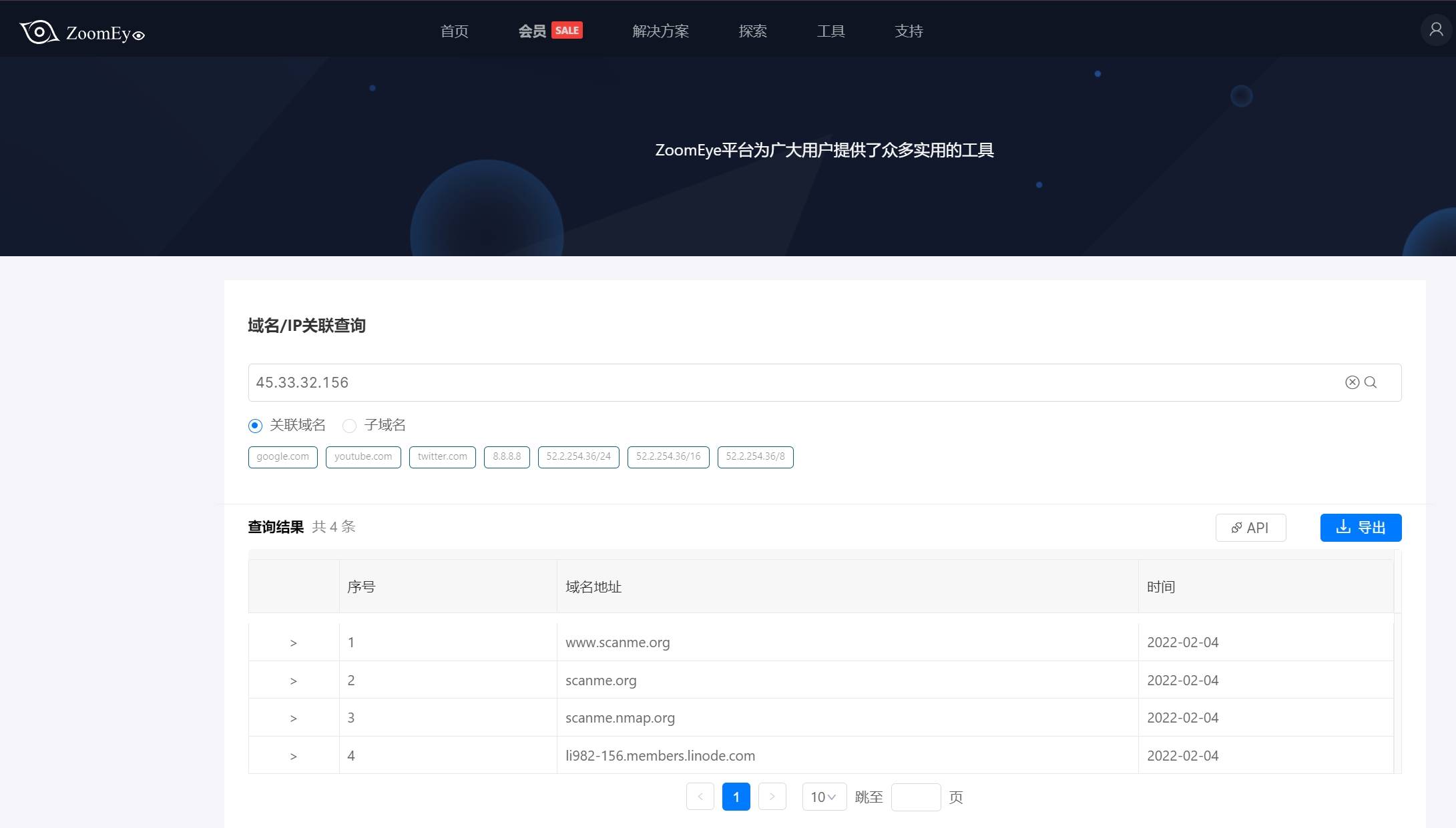
Task: Click the blue 导出 export button
Action: [1361, 528]
